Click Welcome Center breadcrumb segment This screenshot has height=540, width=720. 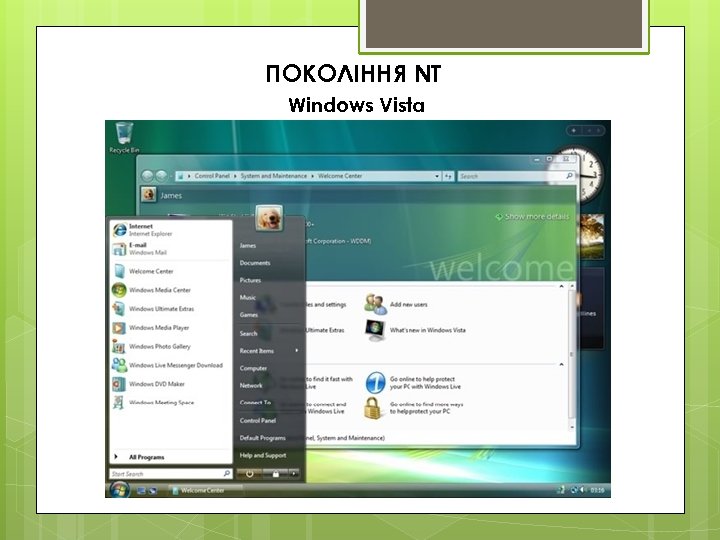340,176
